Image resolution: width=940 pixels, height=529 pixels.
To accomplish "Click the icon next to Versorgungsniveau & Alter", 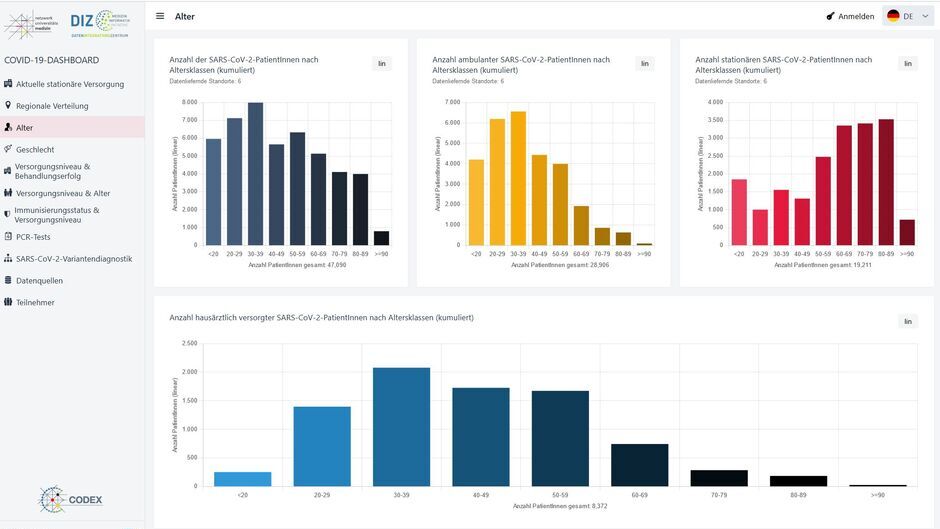I will (x=8, y=193).
